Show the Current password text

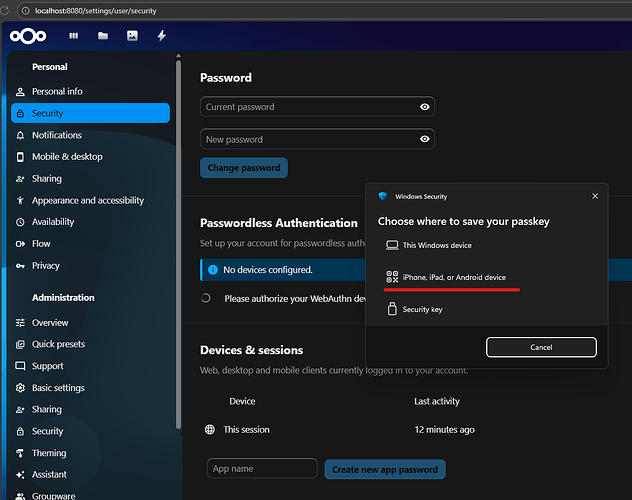click(425, 107)
